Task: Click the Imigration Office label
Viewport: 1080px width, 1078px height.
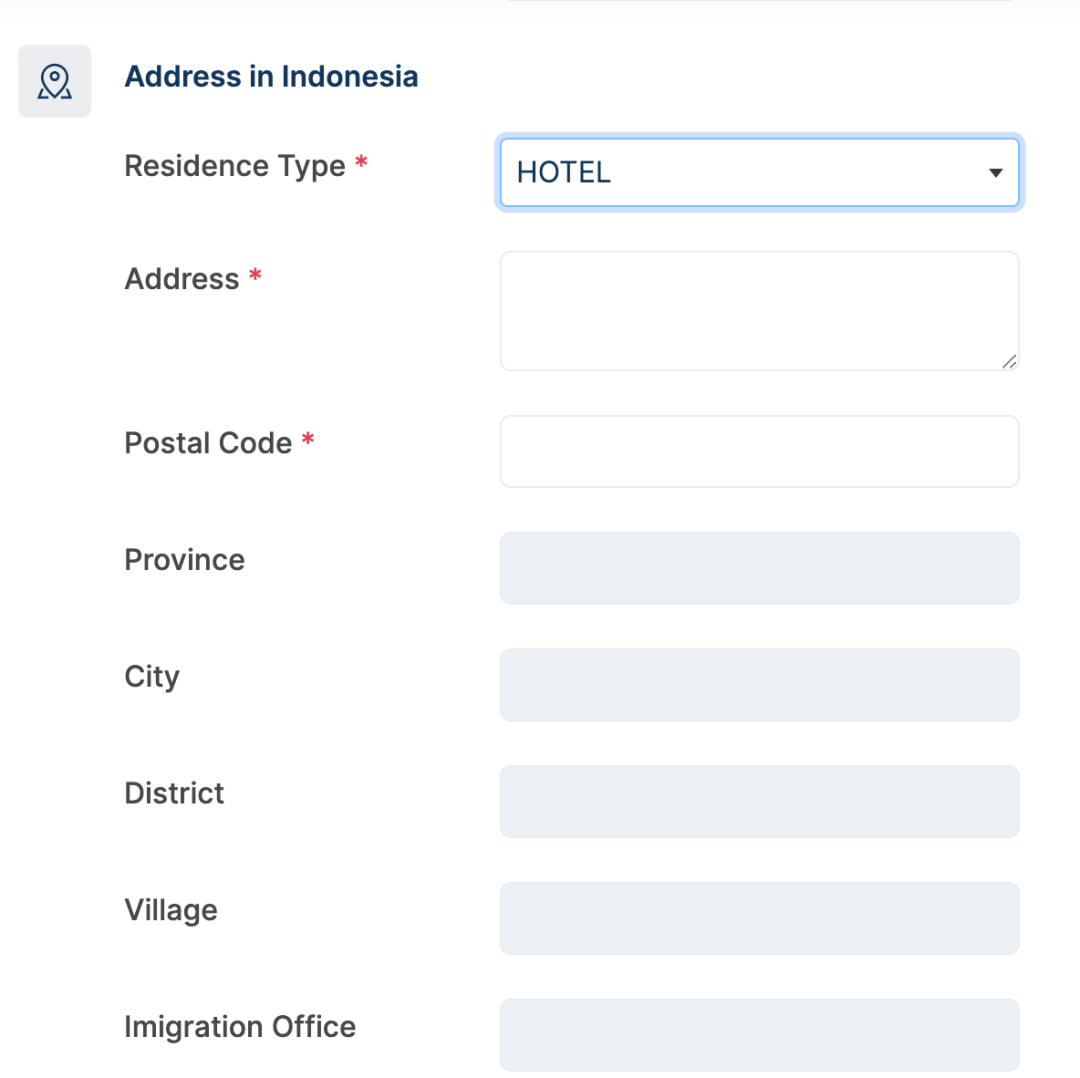Action: point(240,1027)
